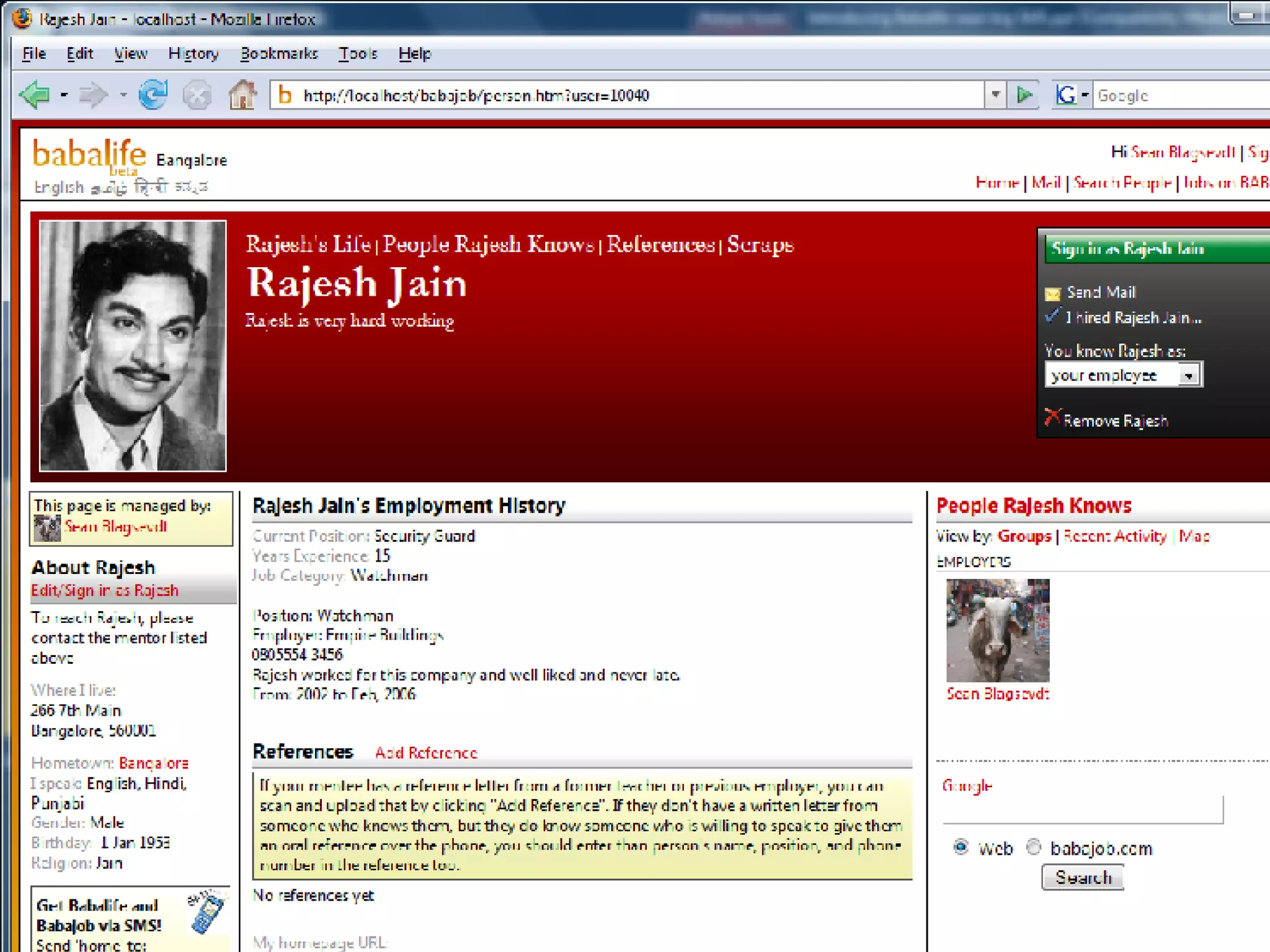Select the Web radio button
The image size is (1270, 952).
961,847
